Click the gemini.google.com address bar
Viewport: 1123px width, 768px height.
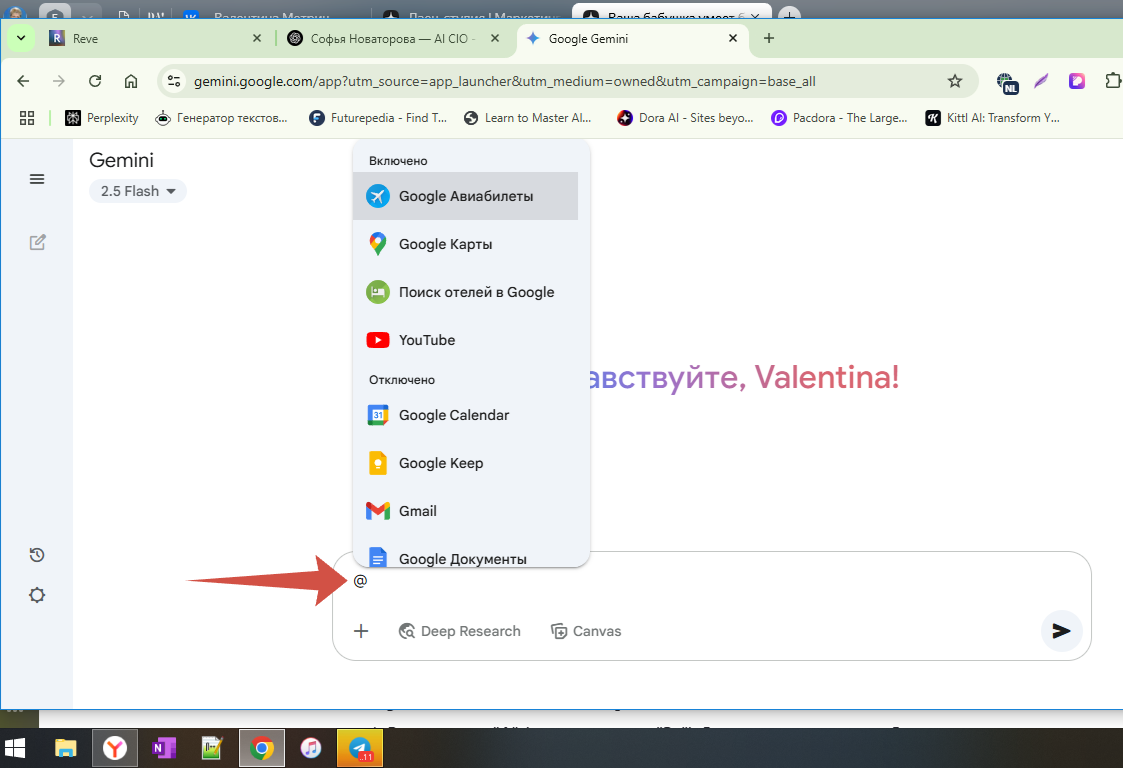pos(504,82)
